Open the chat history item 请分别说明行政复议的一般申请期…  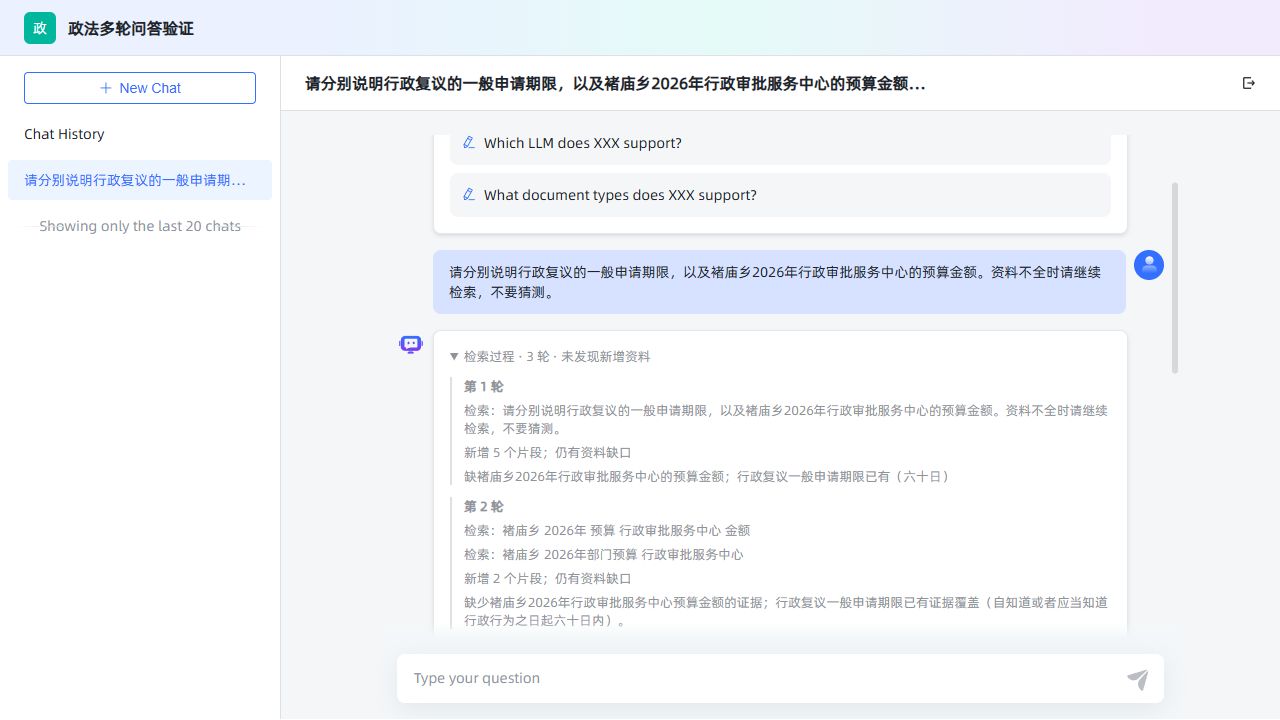(140, 180)
